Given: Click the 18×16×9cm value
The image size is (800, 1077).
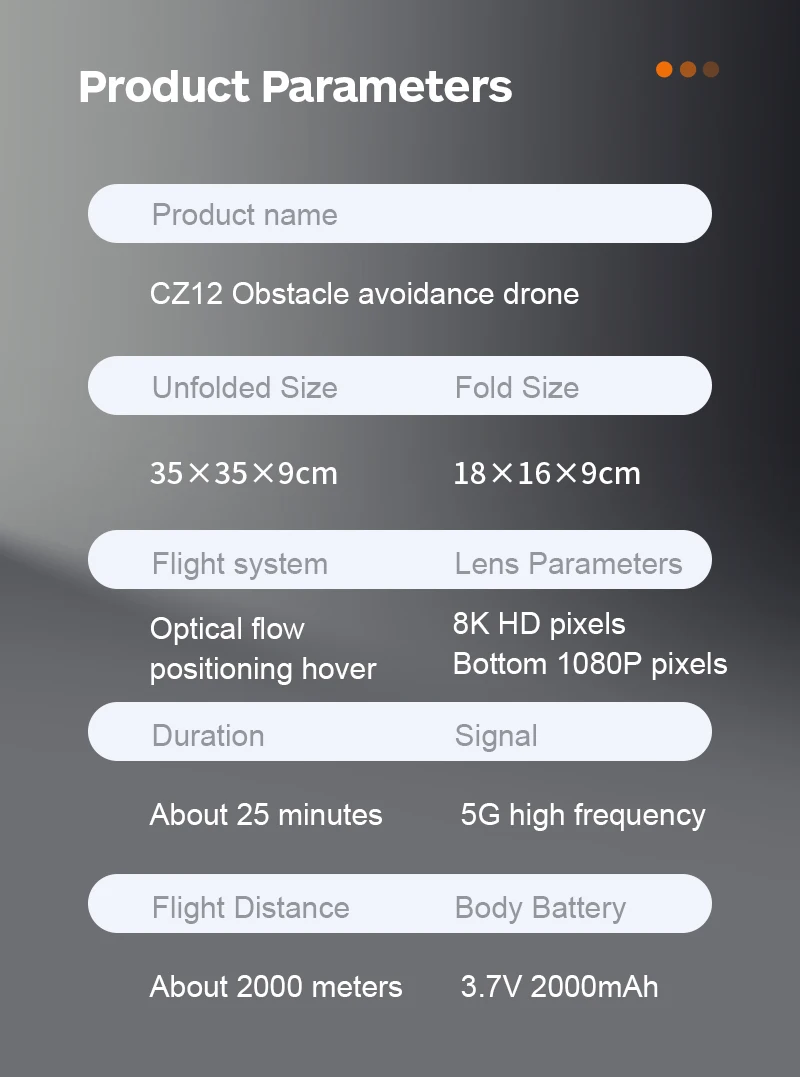Looking at the screenshot, I should pos(546,473).
